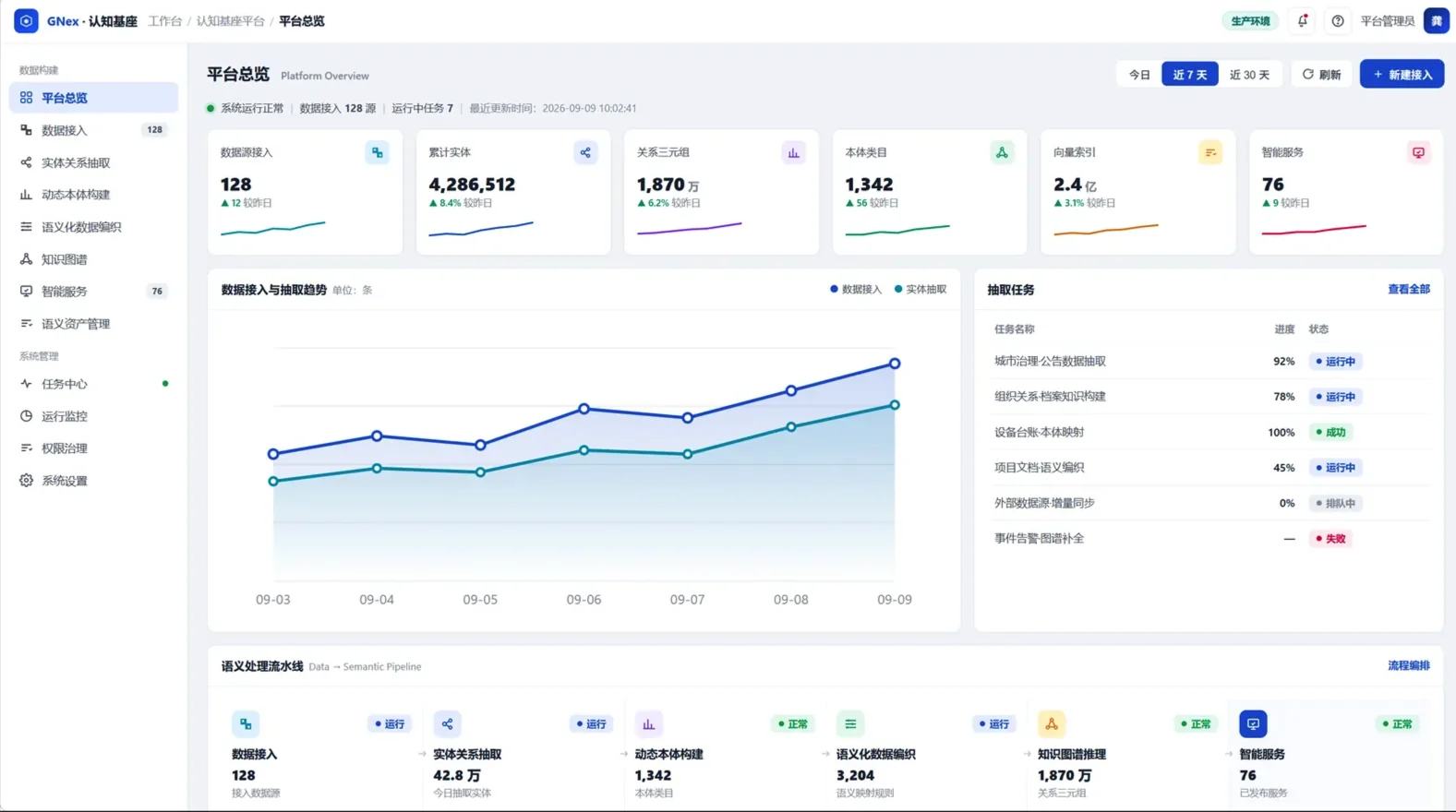Click the icon on the 数据源接入 stat card
The height and width of the screenshot is (812, 1456).
point(377,152)
